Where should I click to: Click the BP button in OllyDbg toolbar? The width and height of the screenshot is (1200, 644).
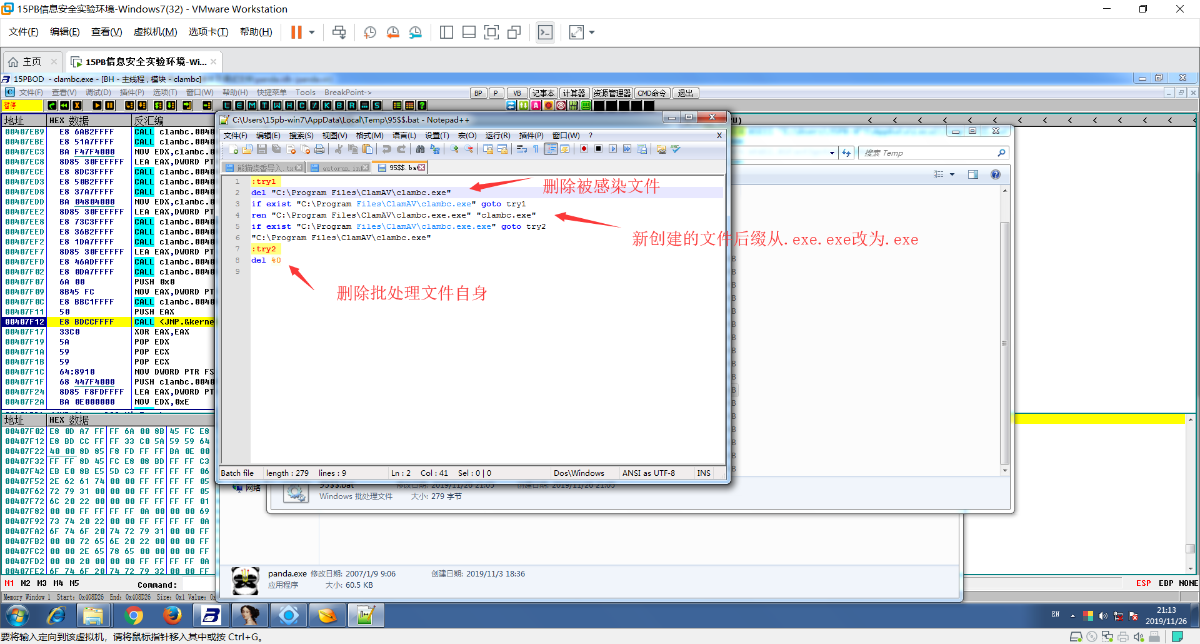[x=479, y=92]
